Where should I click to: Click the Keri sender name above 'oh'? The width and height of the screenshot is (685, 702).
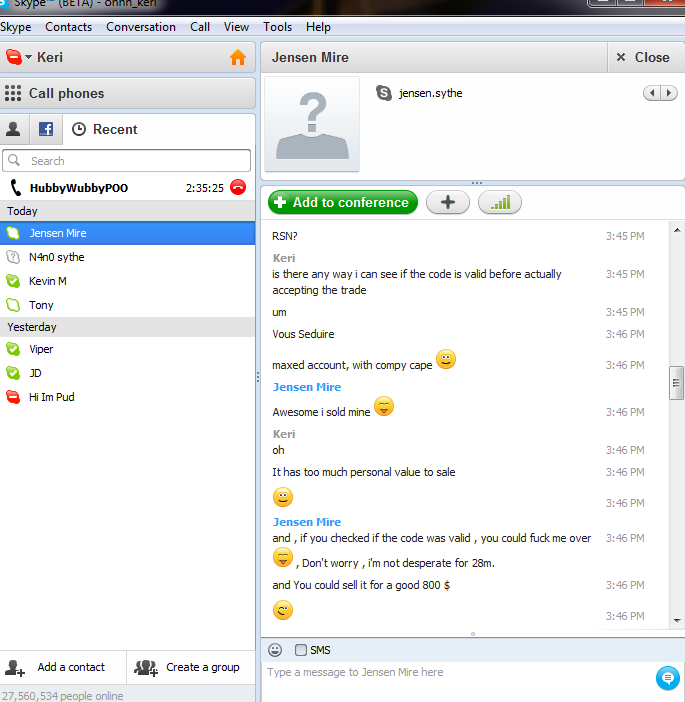point(284,434)
